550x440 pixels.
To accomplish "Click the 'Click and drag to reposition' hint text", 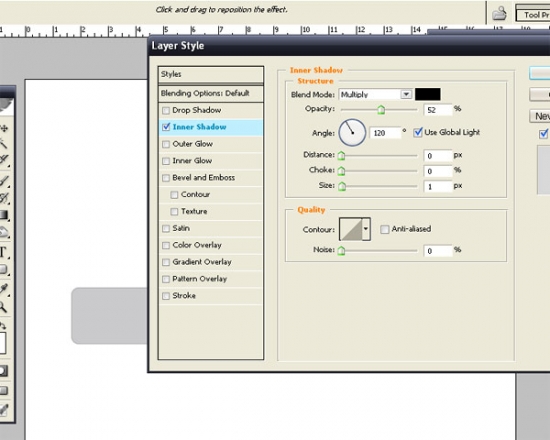I will tap(221, 10).
